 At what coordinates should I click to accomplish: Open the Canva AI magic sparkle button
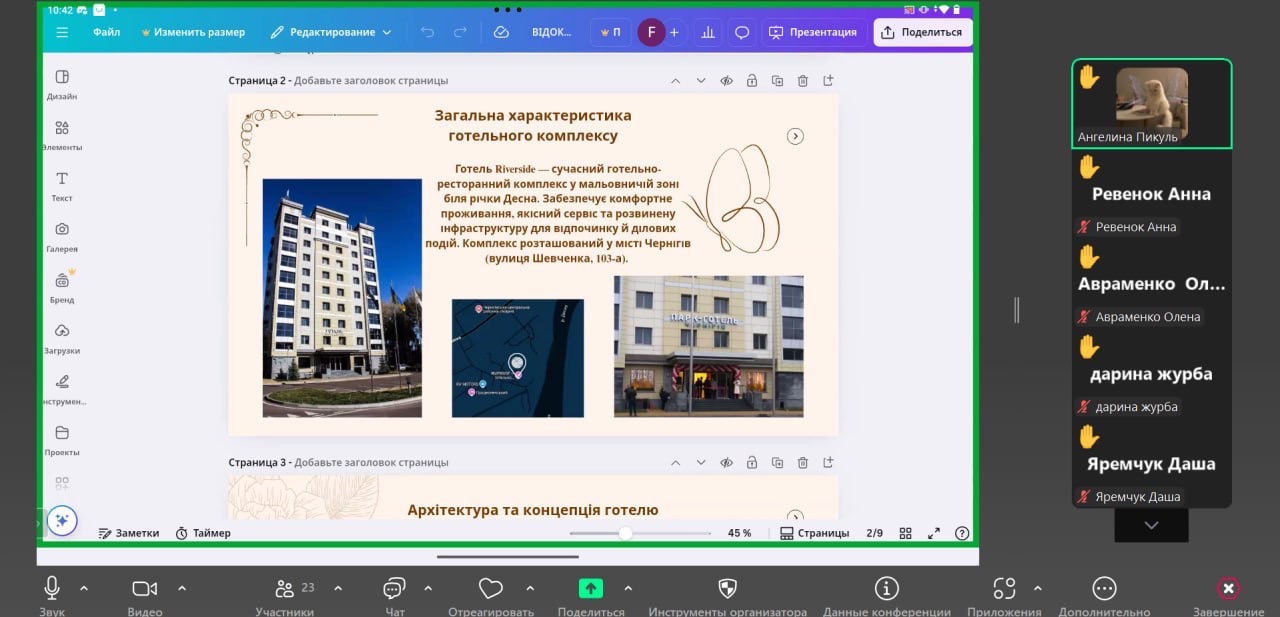(62, 521)
